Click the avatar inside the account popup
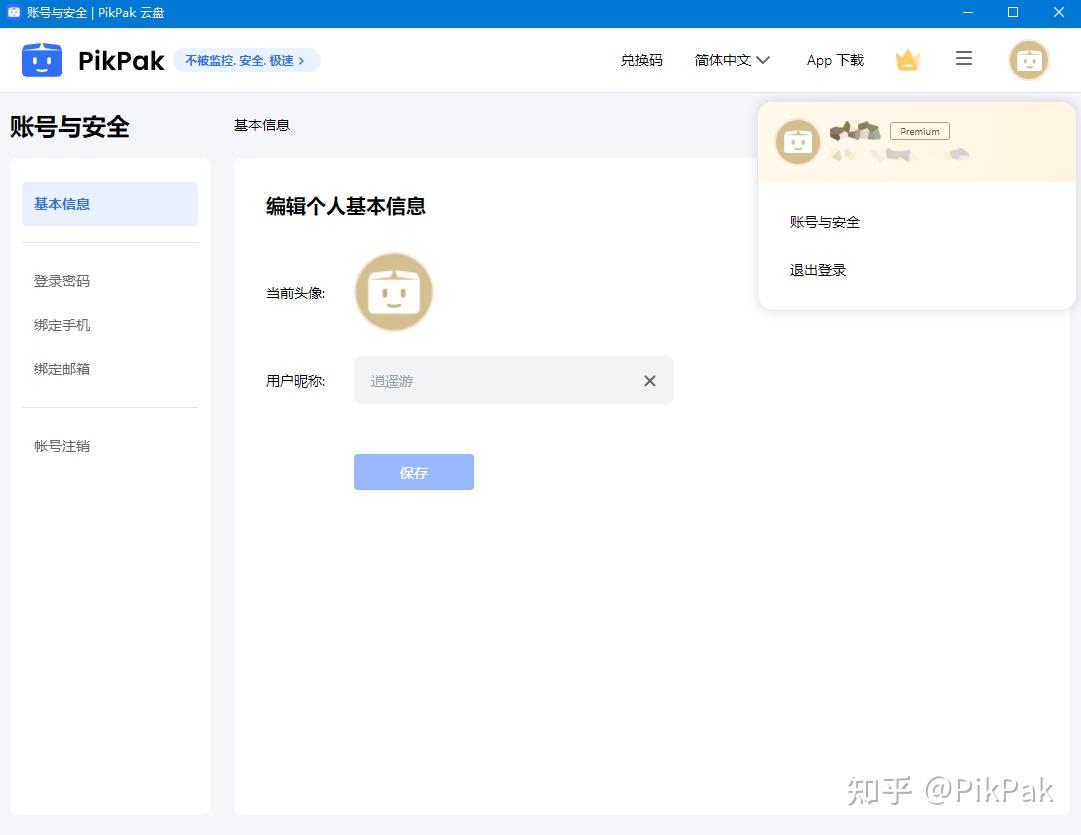 797,142
